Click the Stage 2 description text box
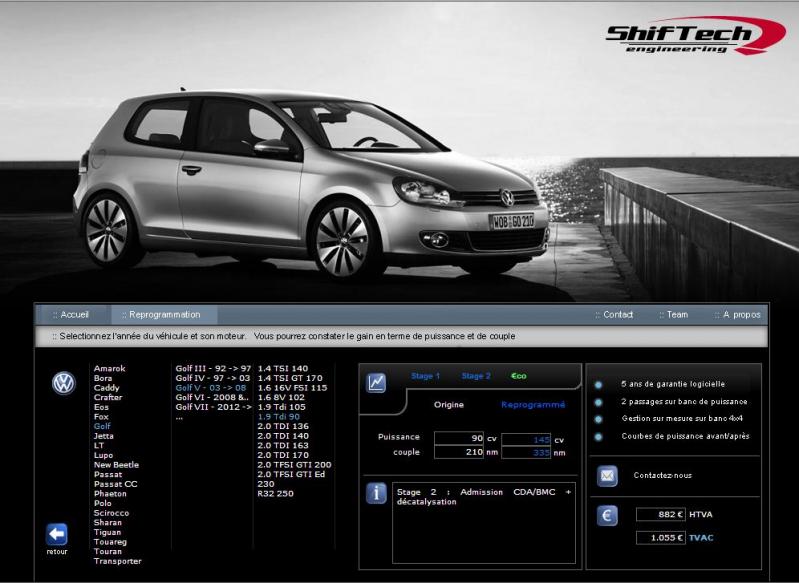799x583 pixels. [484, 523]
